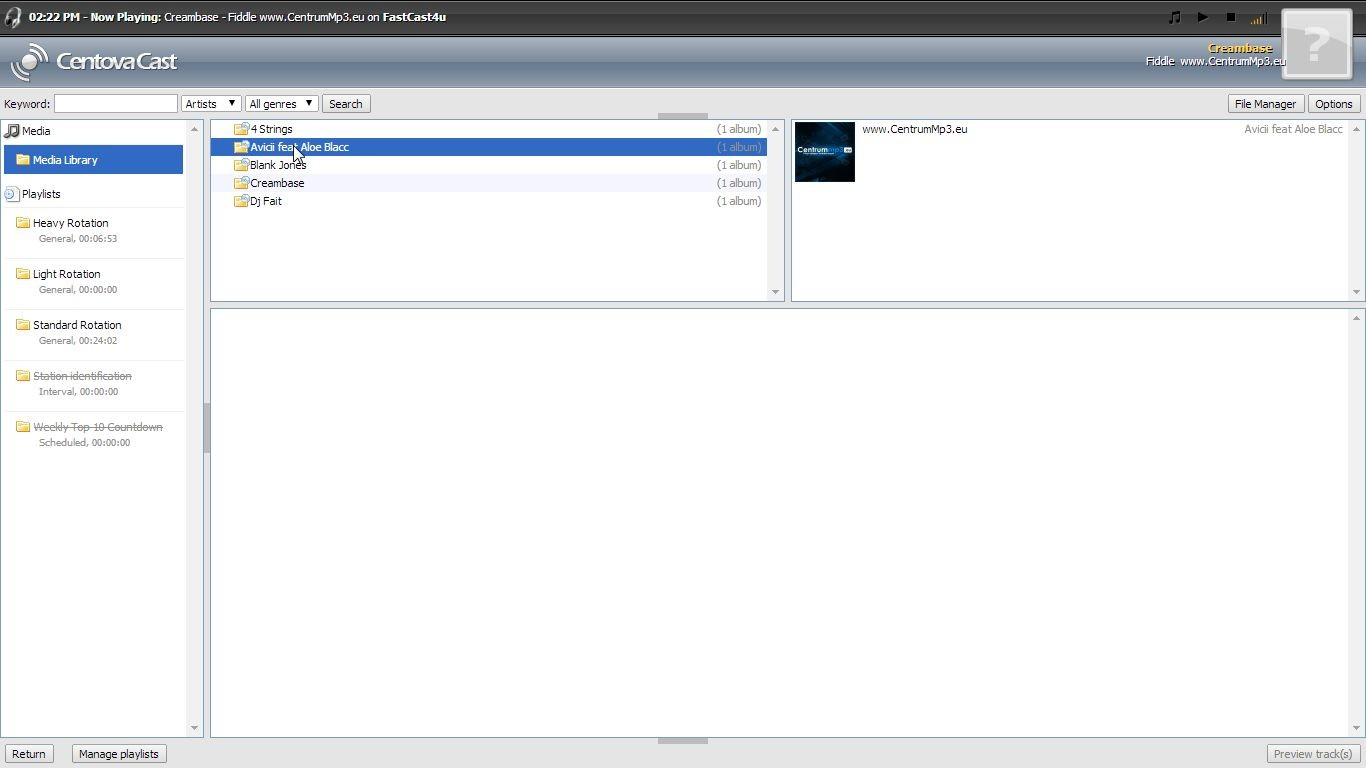Click the sidebar scroll down arrow
This screenshot has height=768, width=1366.
[x=194, y=729]
